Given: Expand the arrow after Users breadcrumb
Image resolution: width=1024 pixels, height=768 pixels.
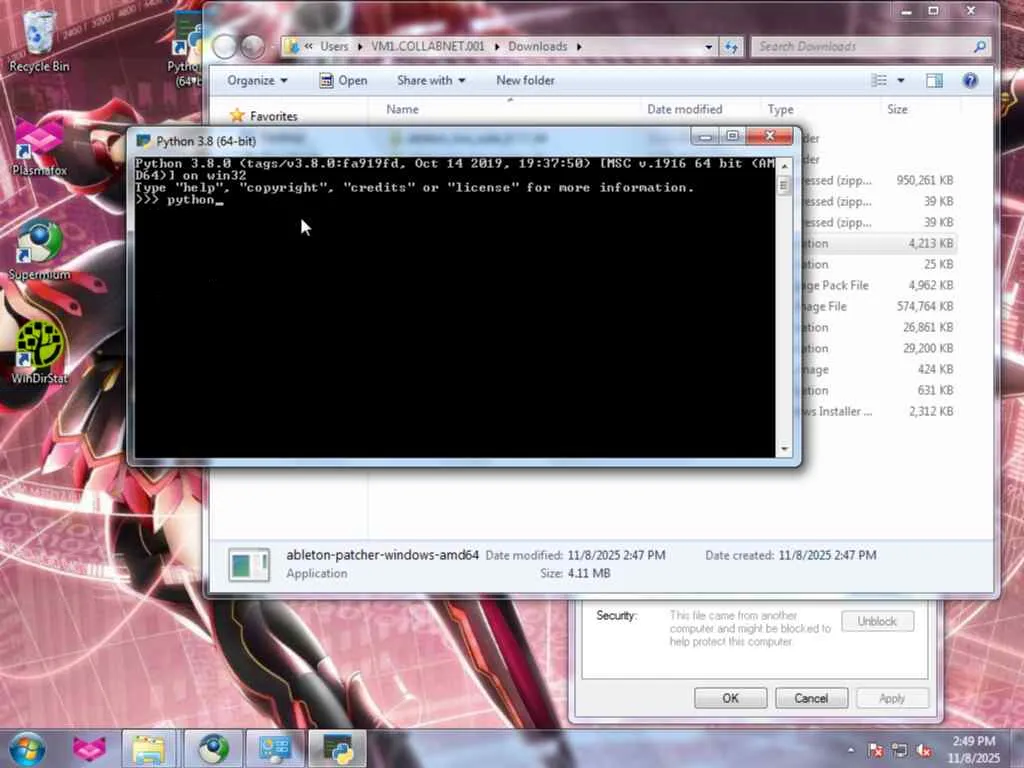Looking at the screenshot, I should pos(360,47).
